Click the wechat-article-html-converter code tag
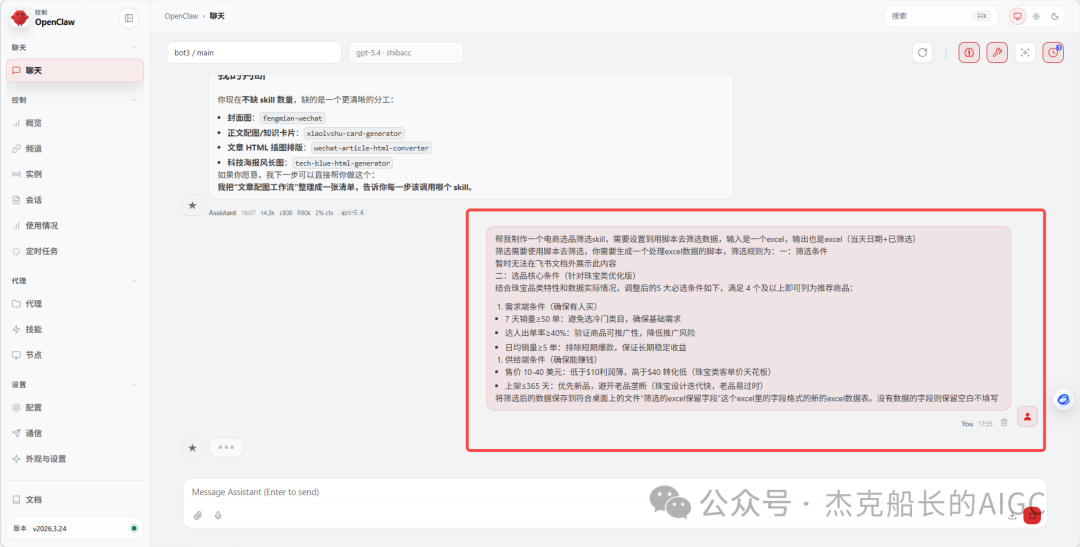 pos(371,148)
